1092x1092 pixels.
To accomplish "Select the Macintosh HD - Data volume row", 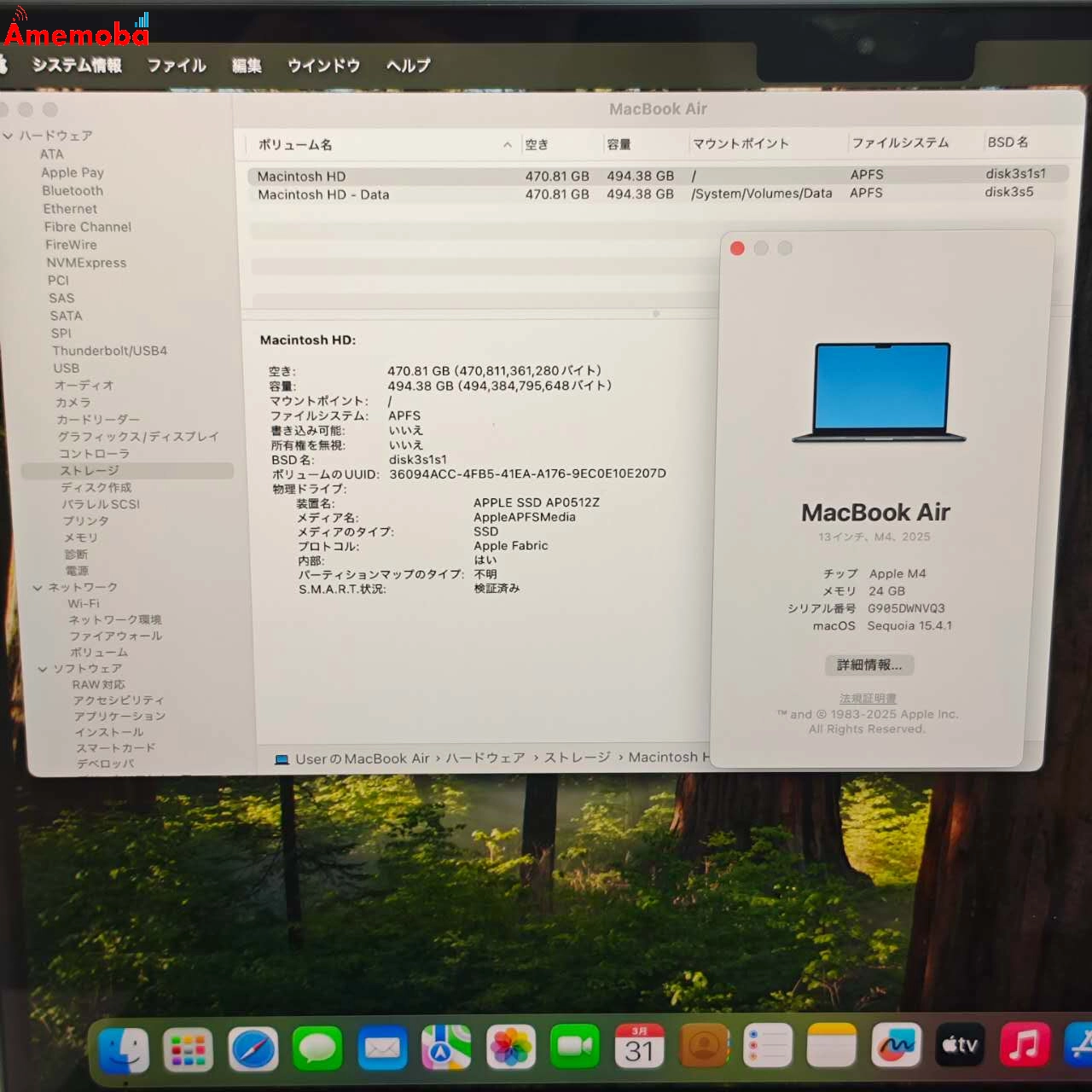I will pos(324,194).
